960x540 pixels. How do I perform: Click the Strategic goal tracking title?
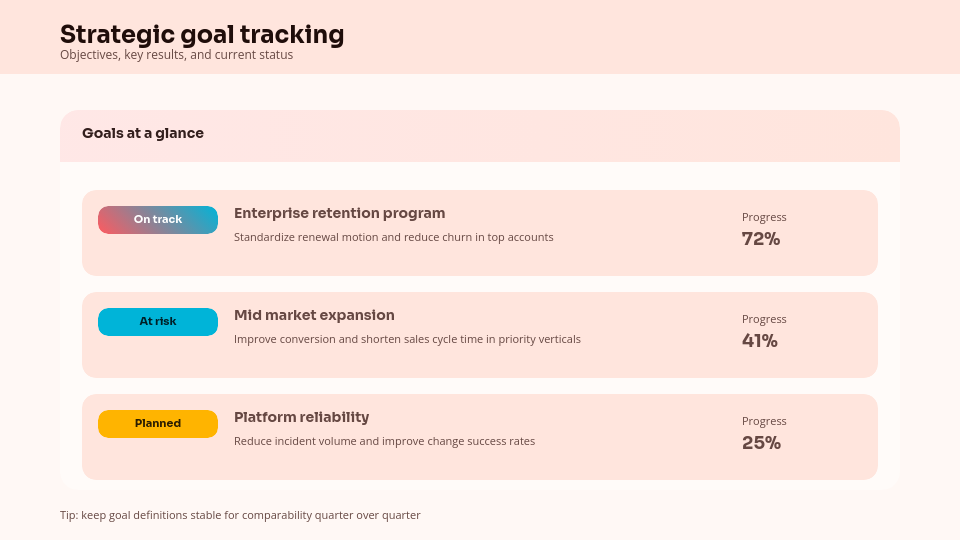point(202,35)
